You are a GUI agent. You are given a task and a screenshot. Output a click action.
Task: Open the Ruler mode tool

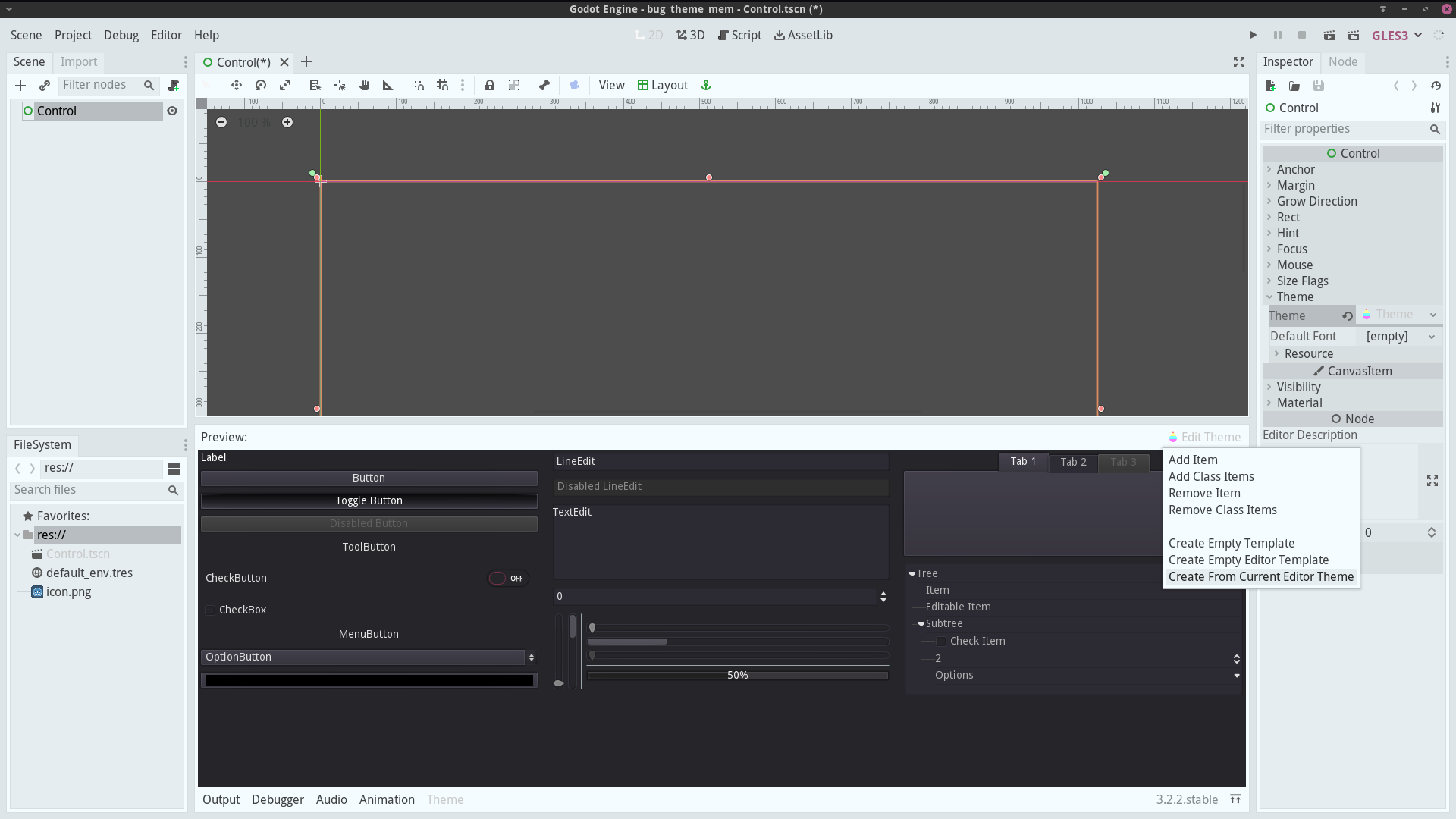(388, 85)
